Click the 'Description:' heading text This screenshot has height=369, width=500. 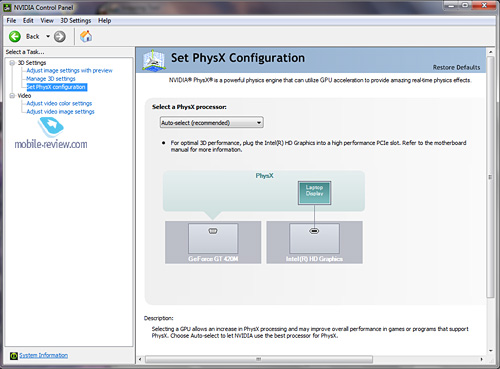click(x=158, y=318)
